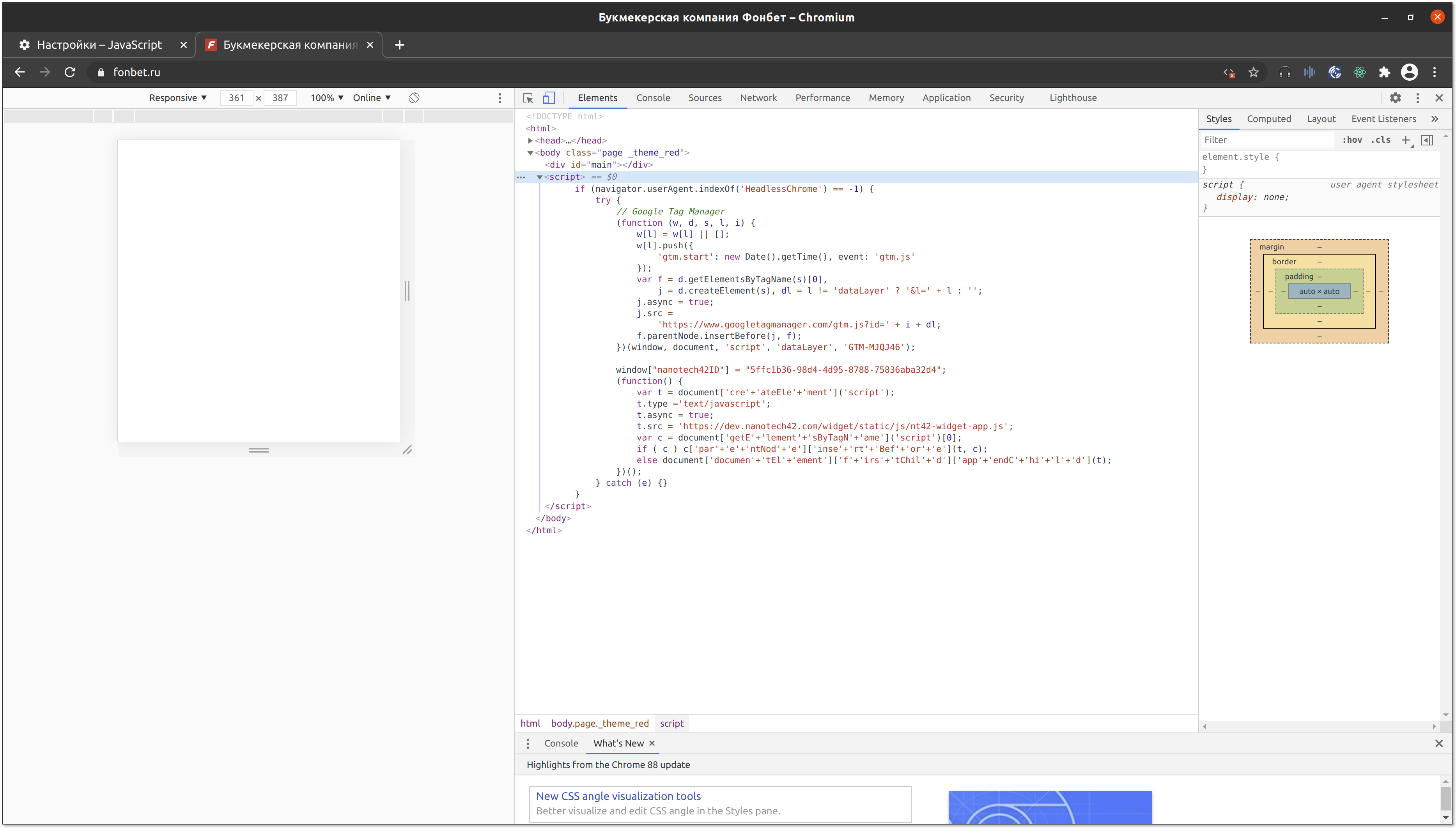Open a new browser tab
1456x828 pixels.
pos(399,45)
